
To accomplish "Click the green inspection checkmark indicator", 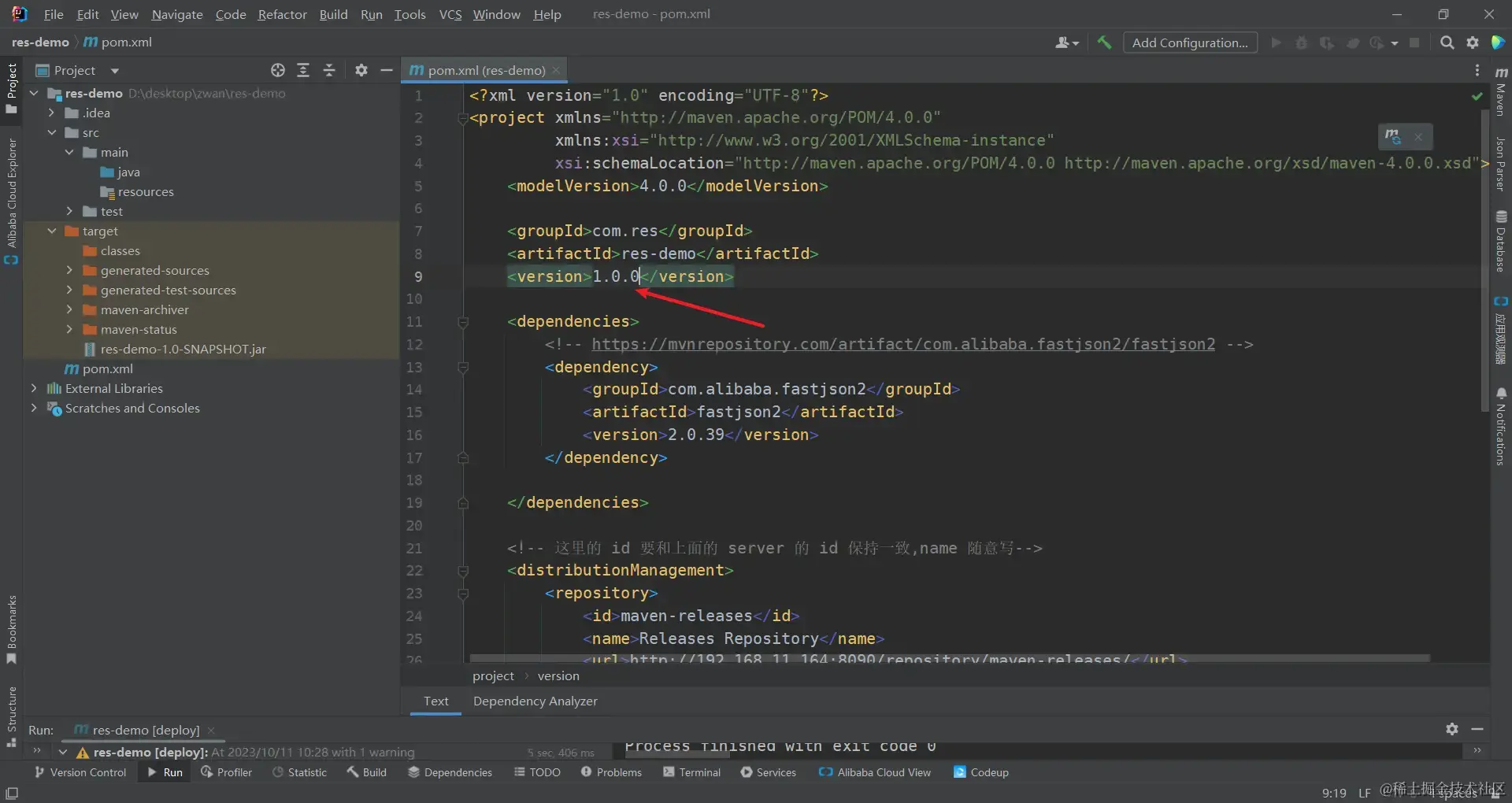I will (1477, 96).
